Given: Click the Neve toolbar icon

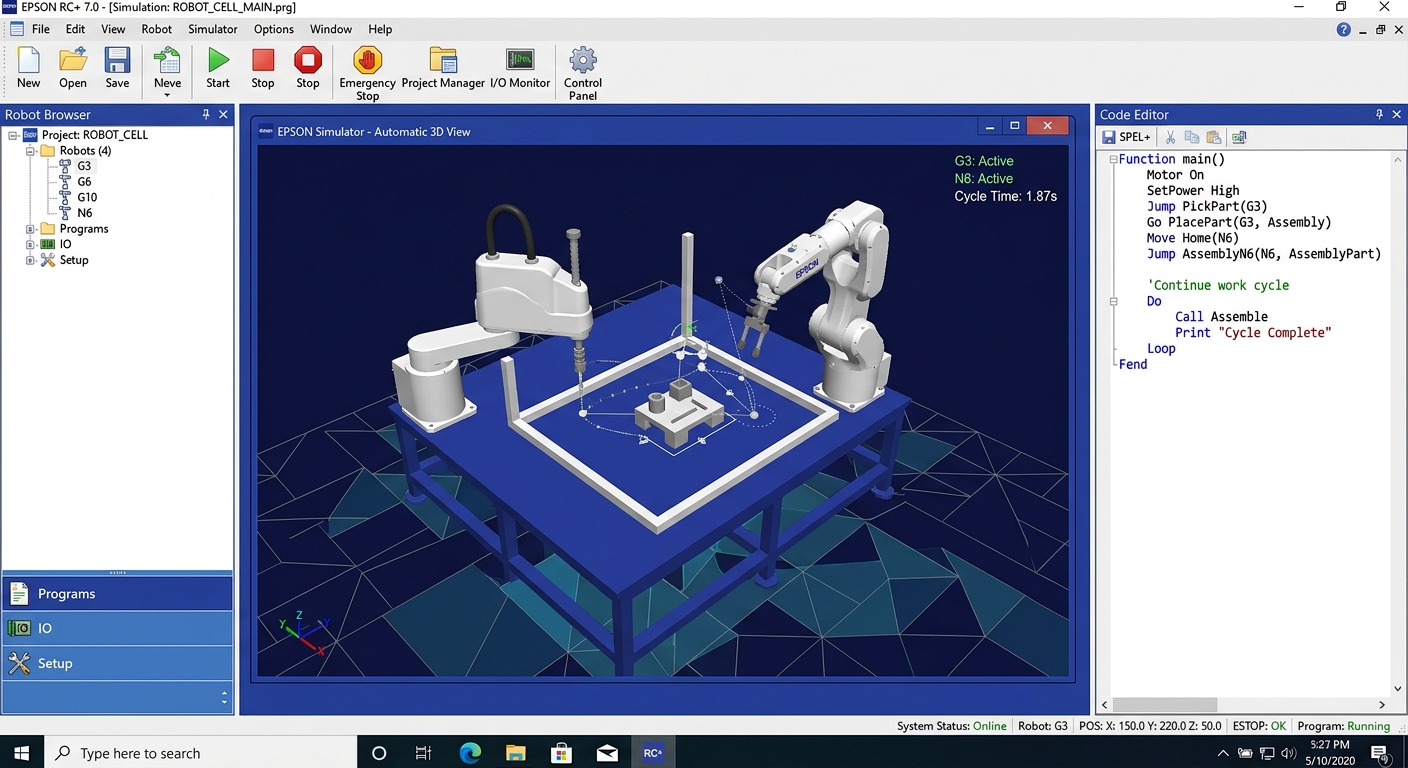Looking at the screenshot, I should point(167,61).
